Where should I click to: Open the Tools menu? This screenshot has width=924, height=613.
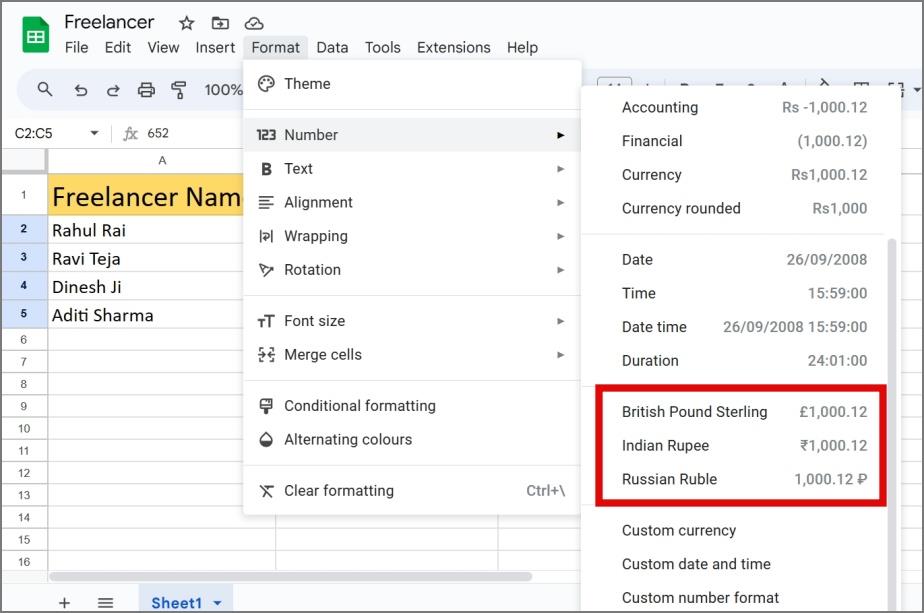[x=382, y=48]
